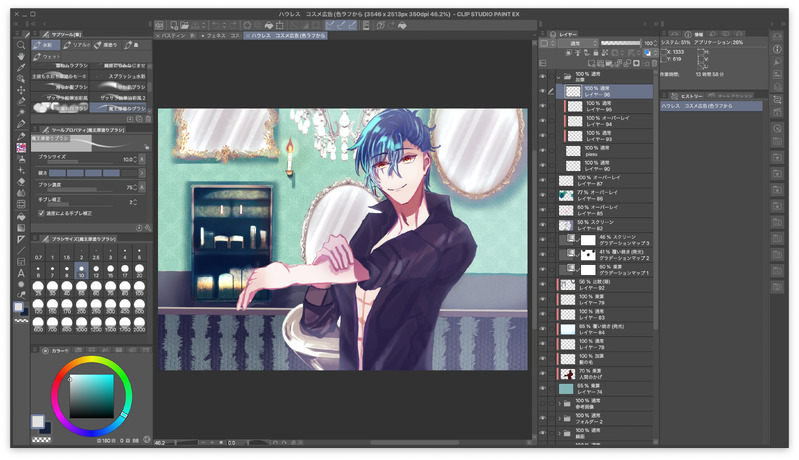
Task: Select the 水彩 sub tool tab
Action: point(46,45)
